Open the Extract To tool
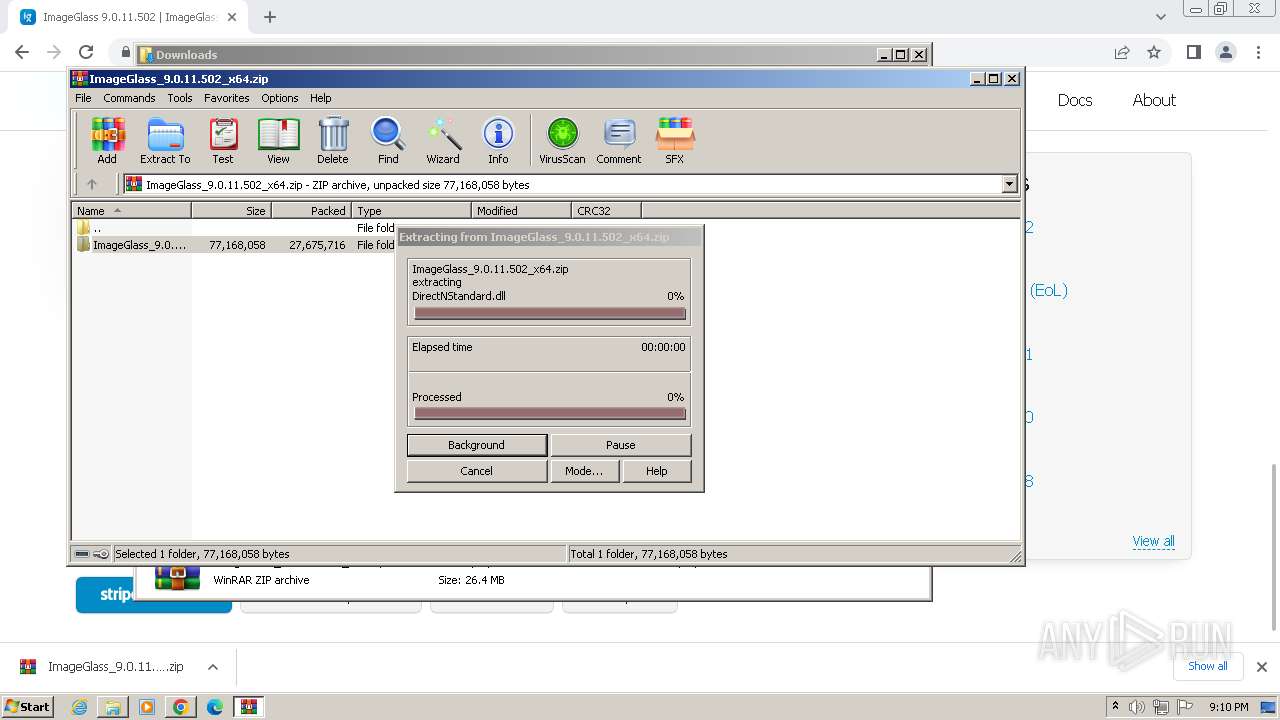This screenshot has height=720, width=1280. point(165,140)
